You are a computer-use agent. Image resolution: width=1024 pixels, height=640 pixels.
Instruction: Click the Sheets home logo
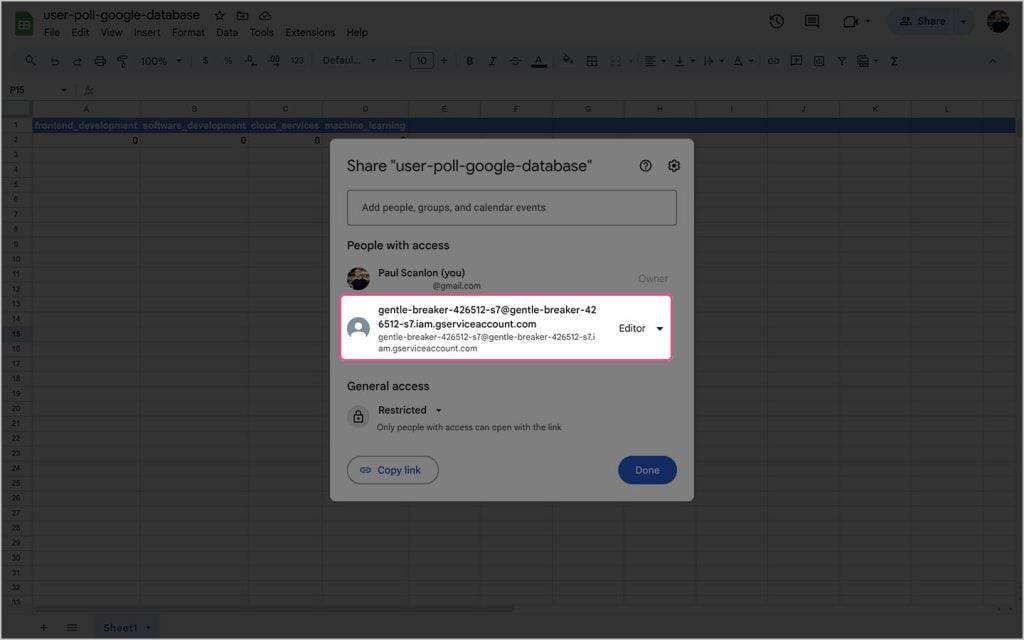(24, 24)
